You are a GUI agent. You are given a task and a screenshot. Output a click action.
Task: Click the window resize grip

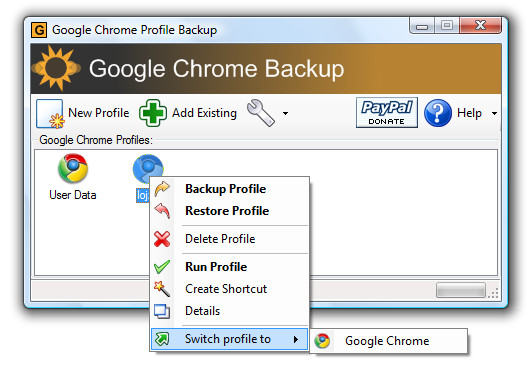[493, 293]
